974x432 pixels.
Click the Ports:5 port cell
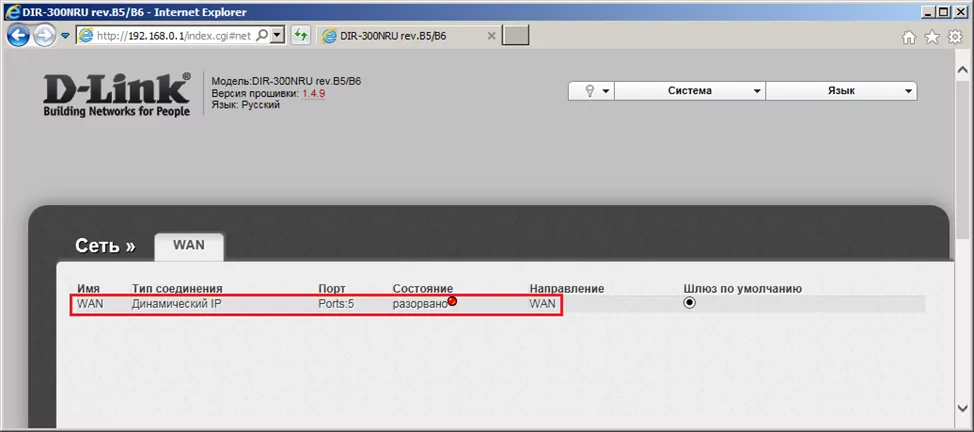(336, 304)
